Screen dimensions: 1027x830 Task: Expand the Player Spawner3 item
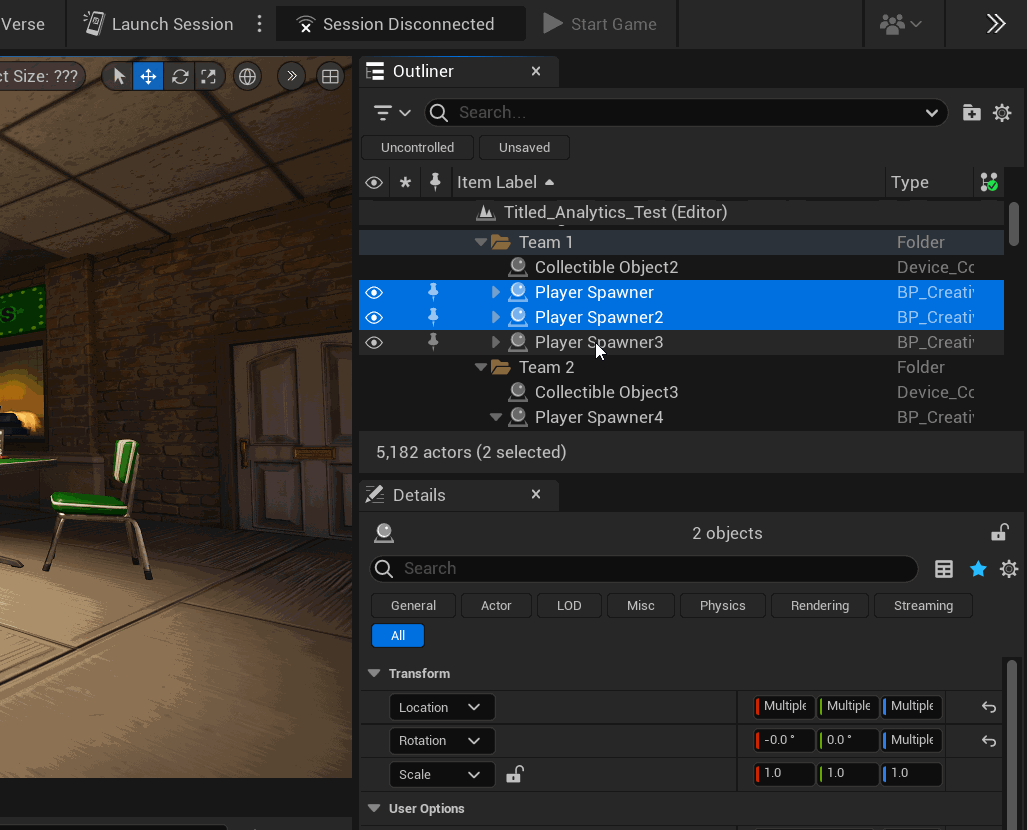pos(496,342)
